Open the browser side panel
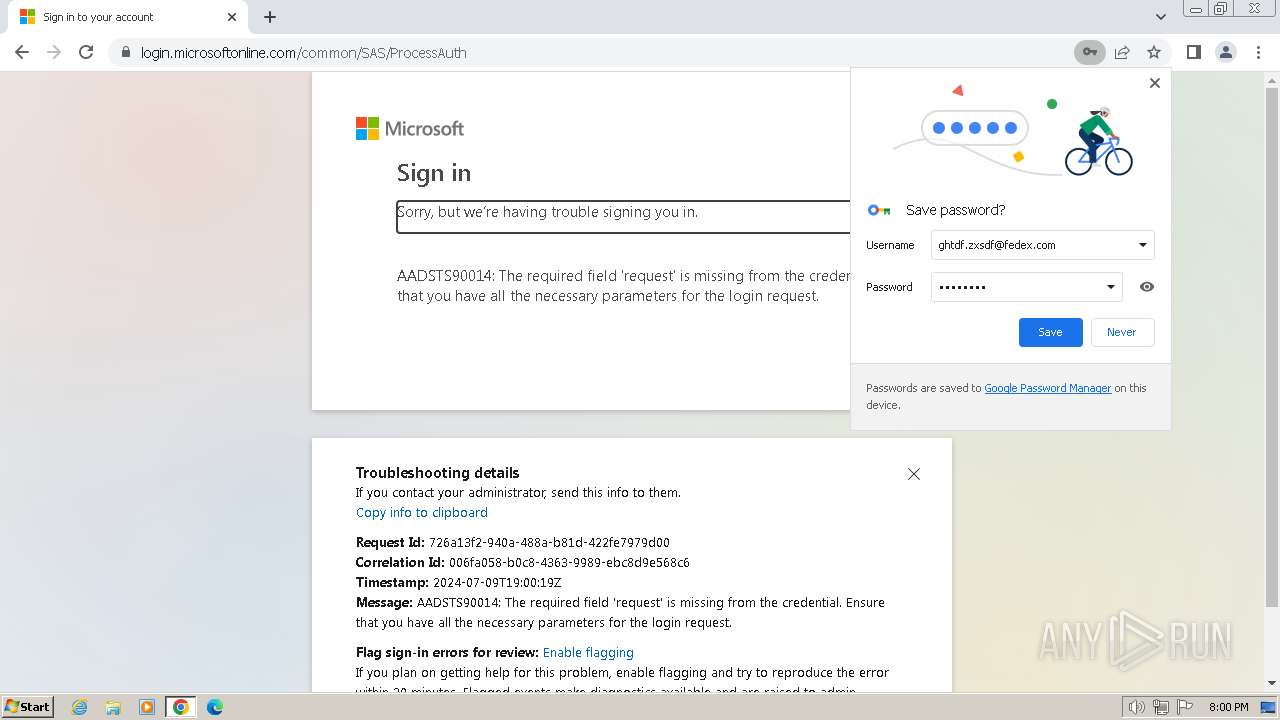1280x720 pixels. [1193, 52]
